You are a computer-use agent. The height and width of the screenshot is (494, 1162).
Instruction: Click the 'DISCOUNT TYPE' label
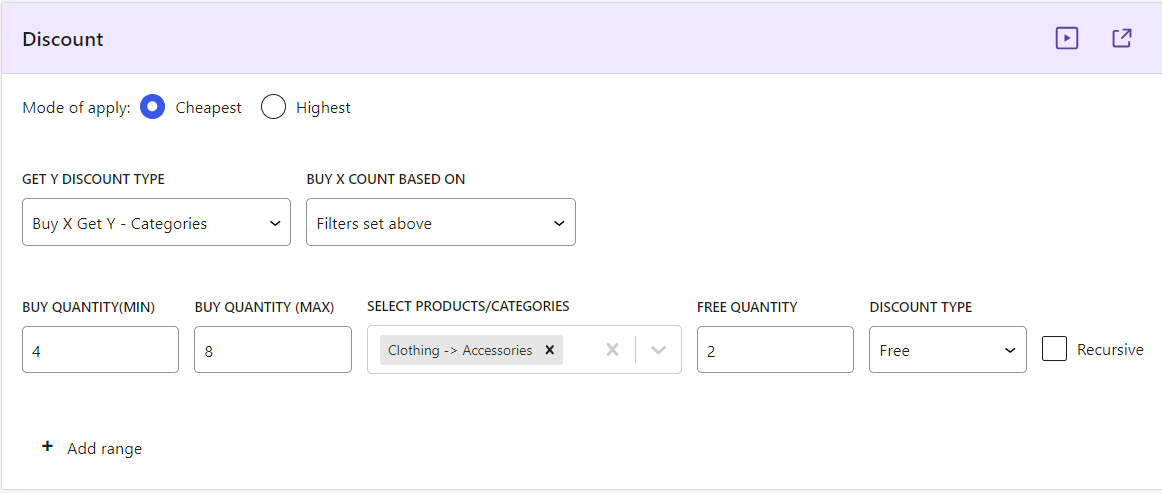click(920, 307)
